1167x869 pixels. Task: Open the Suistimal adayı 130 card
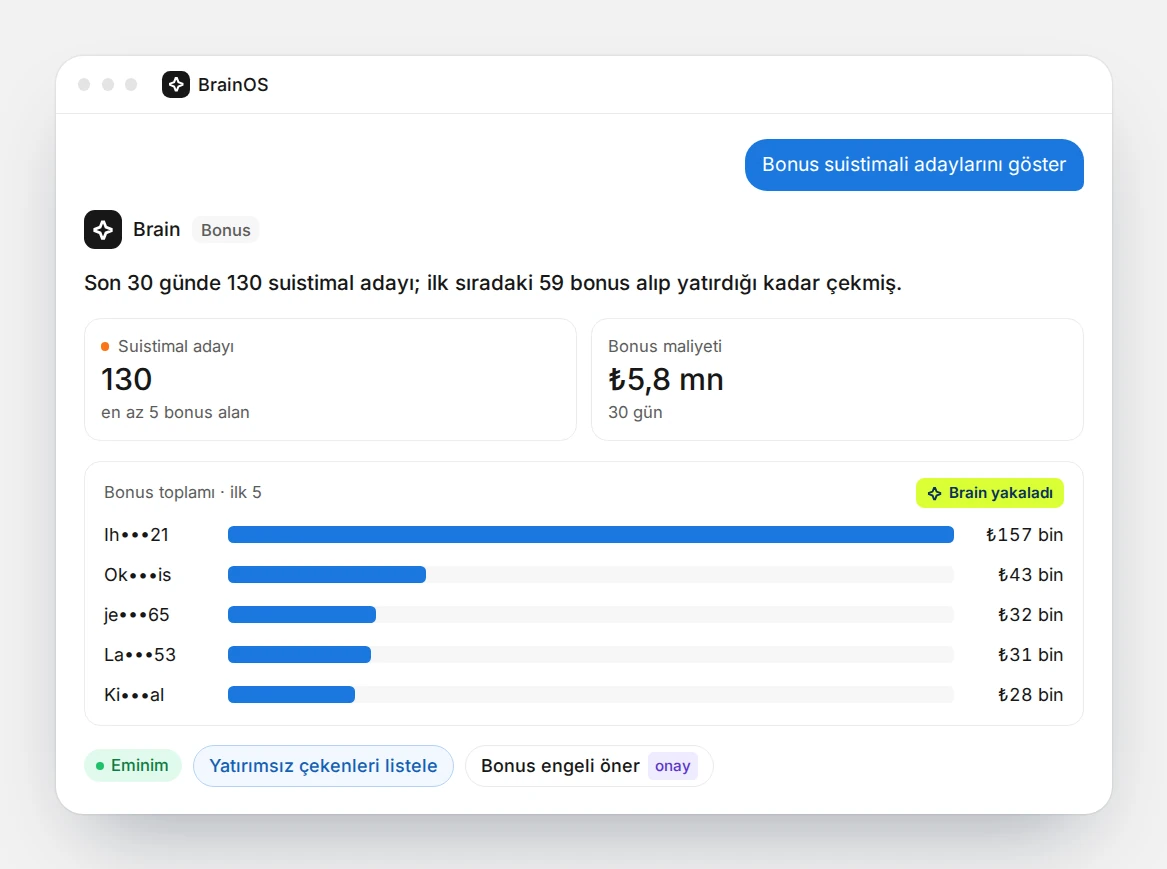coord(330,379)
